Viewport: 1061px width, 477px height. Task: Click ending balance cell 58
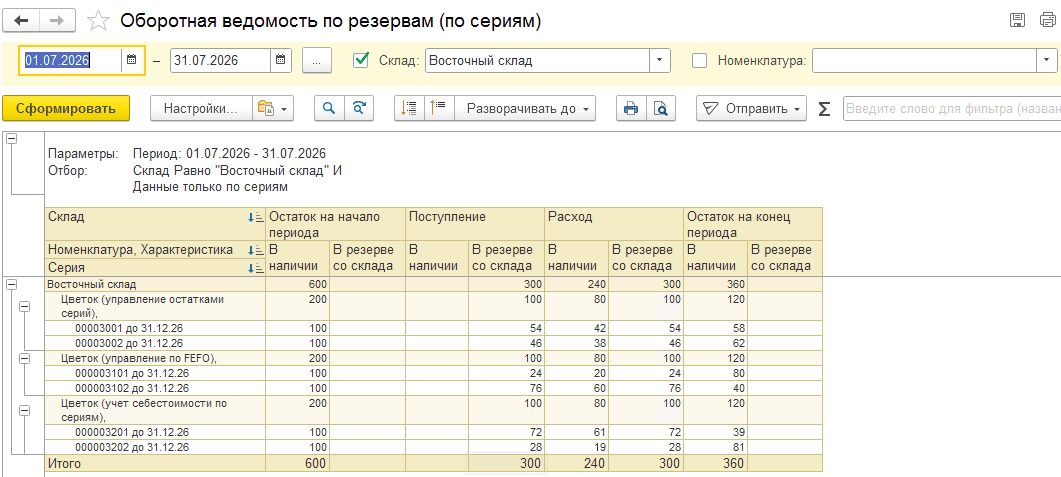(x=715, y=327)
